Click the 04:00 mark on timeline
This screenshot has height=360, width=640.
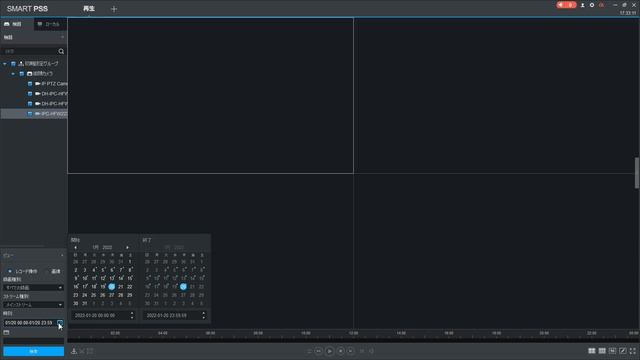[162, 333]
